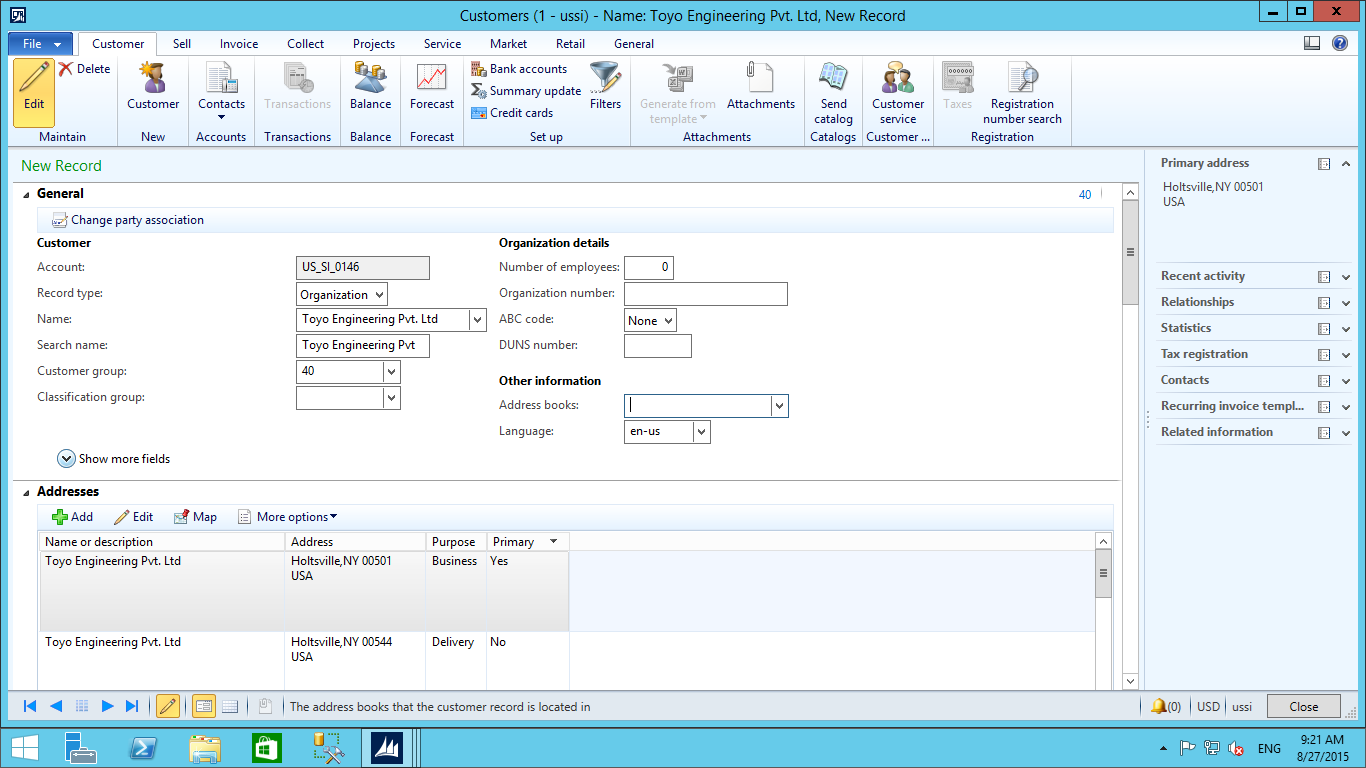
Task: Switch to the General tab
Action: [x=634, y=44]
